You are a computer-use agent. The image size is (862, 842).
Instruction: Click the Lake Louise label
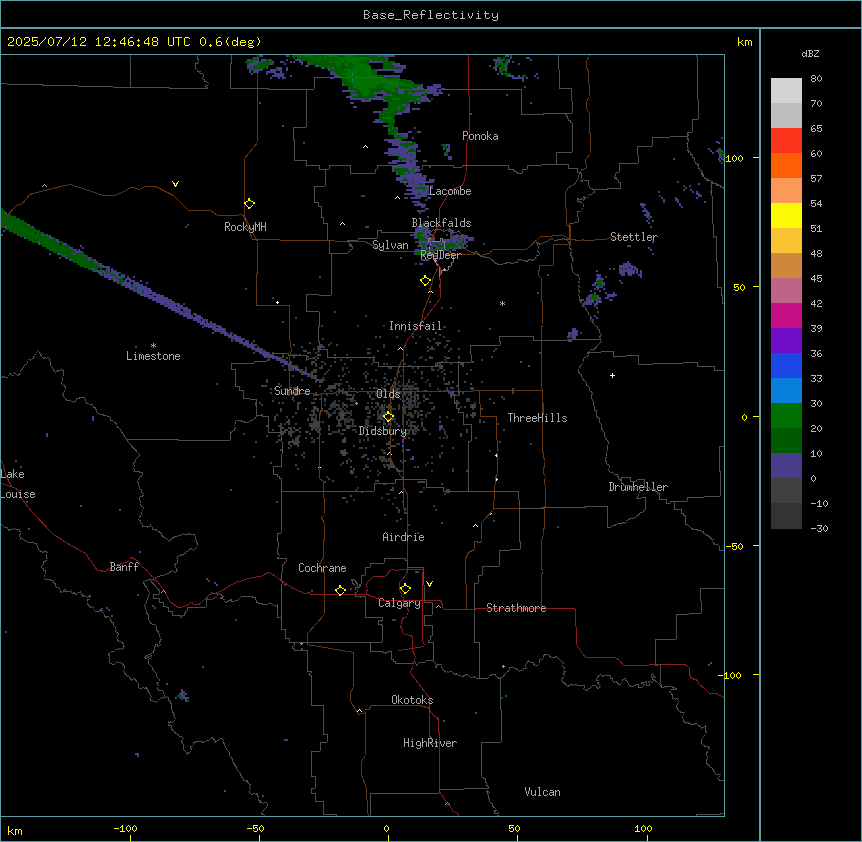coord(18,484)
